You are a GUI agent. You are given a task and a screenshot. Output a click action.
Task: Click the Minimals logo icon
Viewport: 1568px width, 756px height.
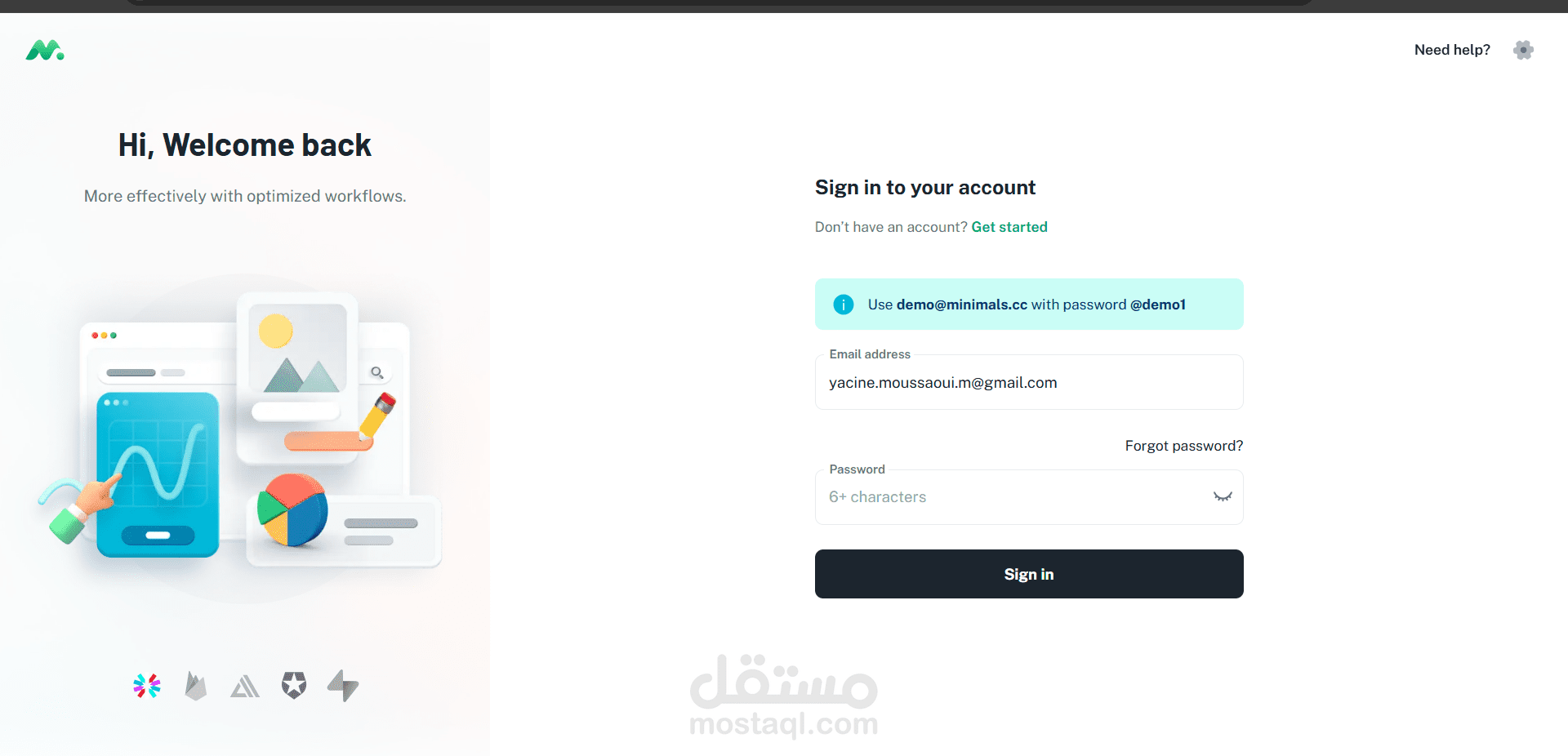(x=45, y=51)
